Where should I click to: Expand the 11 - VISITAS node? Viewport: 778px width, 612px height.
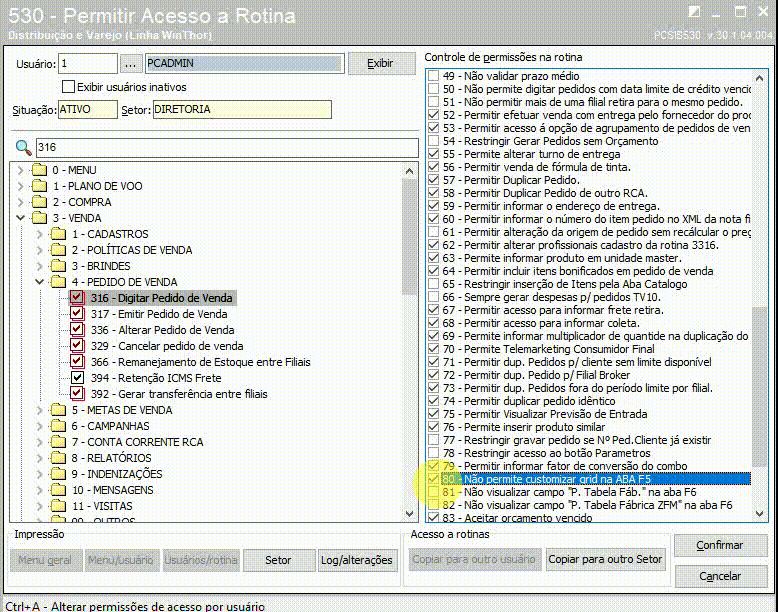point(39,506)
